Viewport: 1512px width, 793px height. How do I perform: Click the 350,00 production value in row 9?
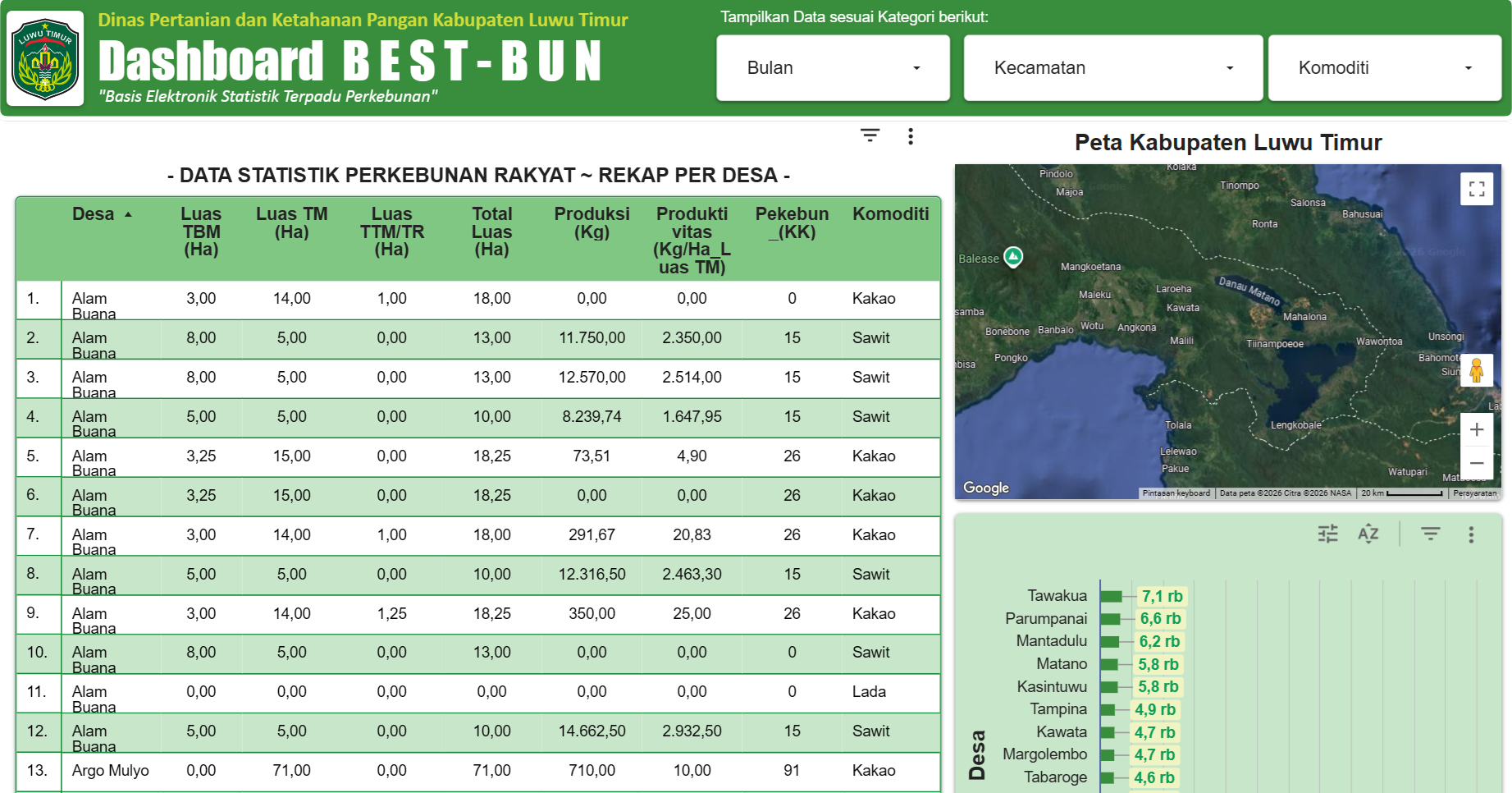click(592, 614)
